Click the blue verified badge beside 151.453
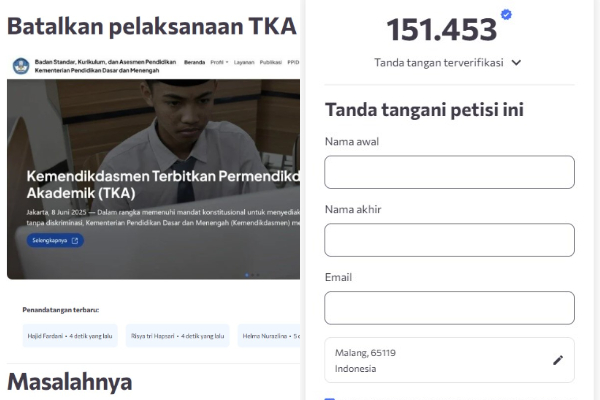The width and height of the screenshot is (600, 400). pyautogui.click(x=506, y=15)
